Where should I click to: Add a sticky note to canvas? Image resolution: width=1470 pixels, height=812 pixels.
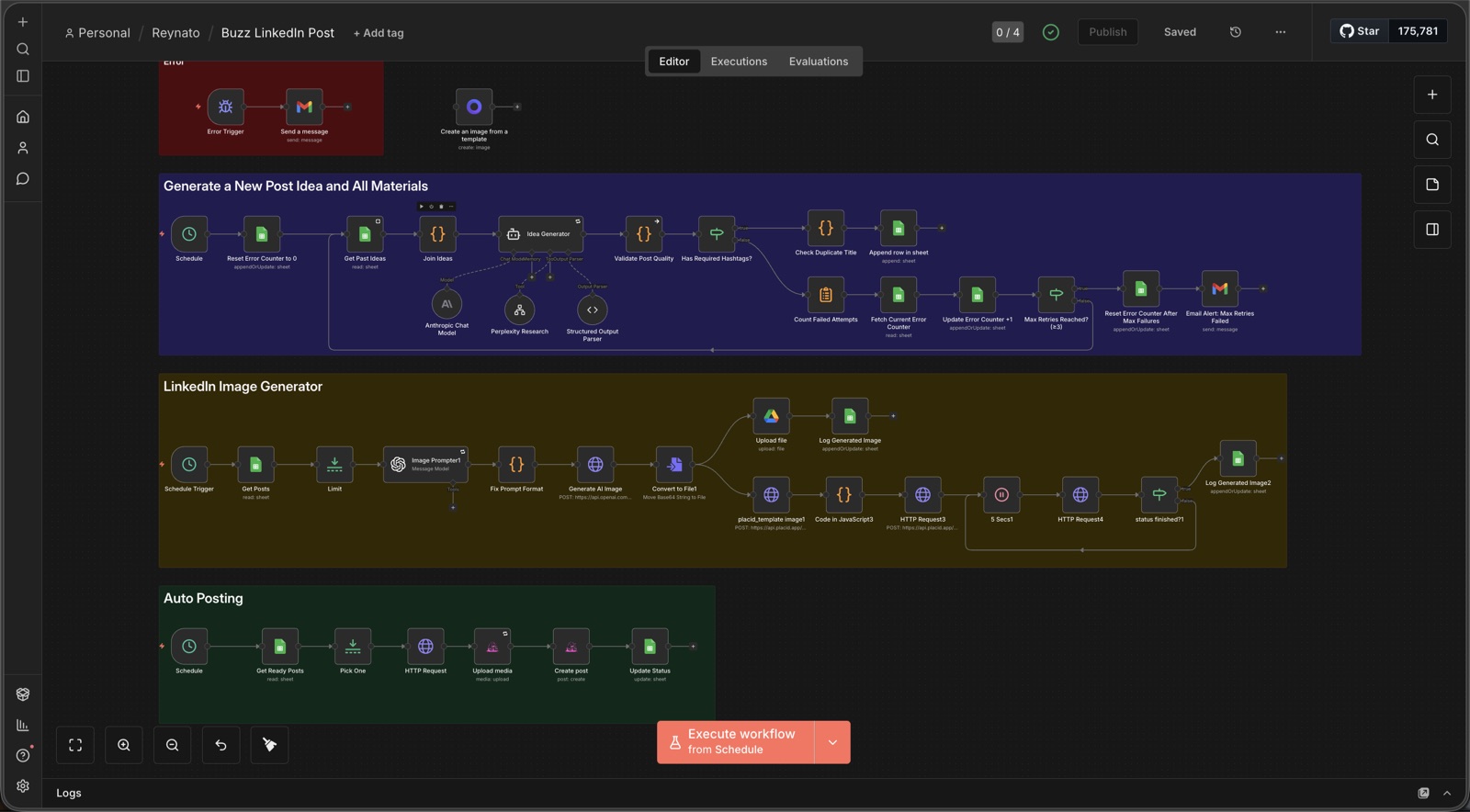click(1432, 185)
